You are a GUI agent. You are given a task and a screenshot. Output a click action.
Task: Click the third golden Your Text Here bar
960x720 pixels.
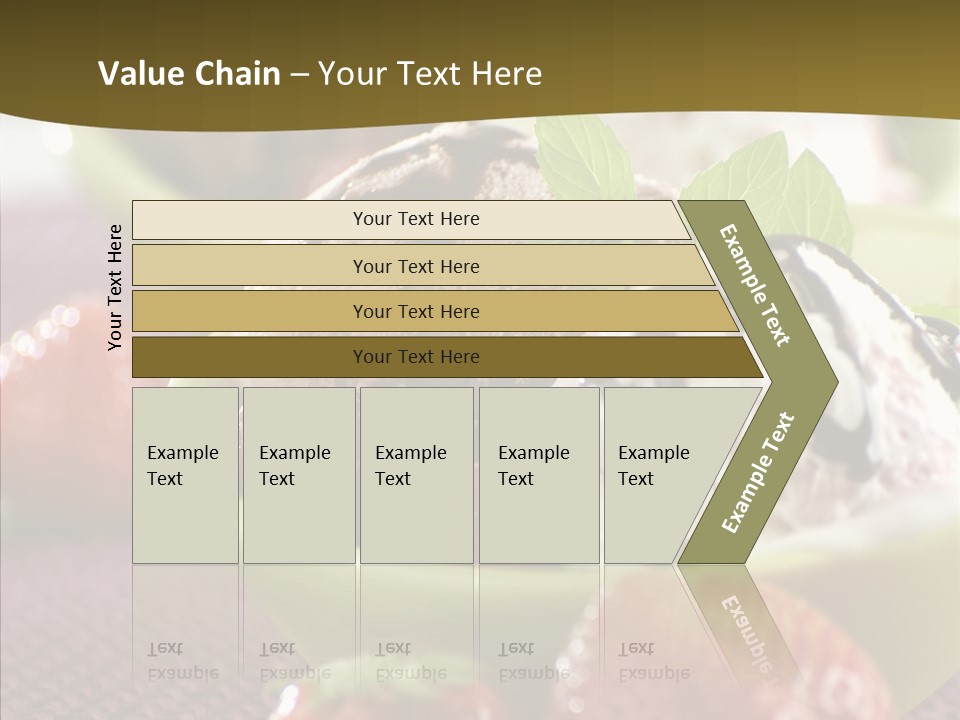coord(435,311)
